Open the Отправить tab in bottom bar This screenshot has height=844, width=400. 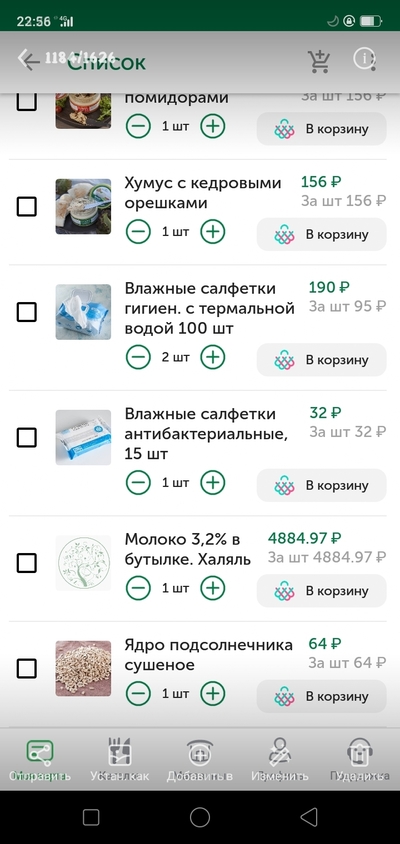(x=40, y=759)
